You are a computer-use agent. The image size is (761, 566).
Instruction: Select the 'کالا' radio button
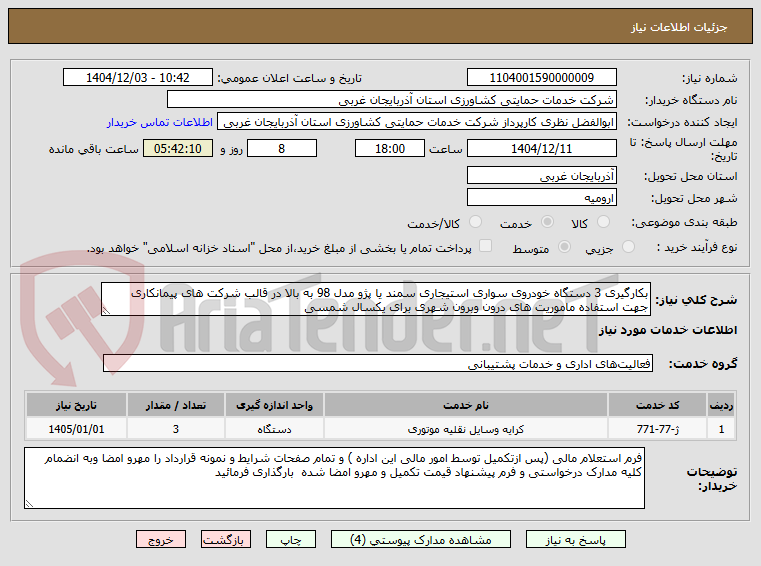[603, 222]
